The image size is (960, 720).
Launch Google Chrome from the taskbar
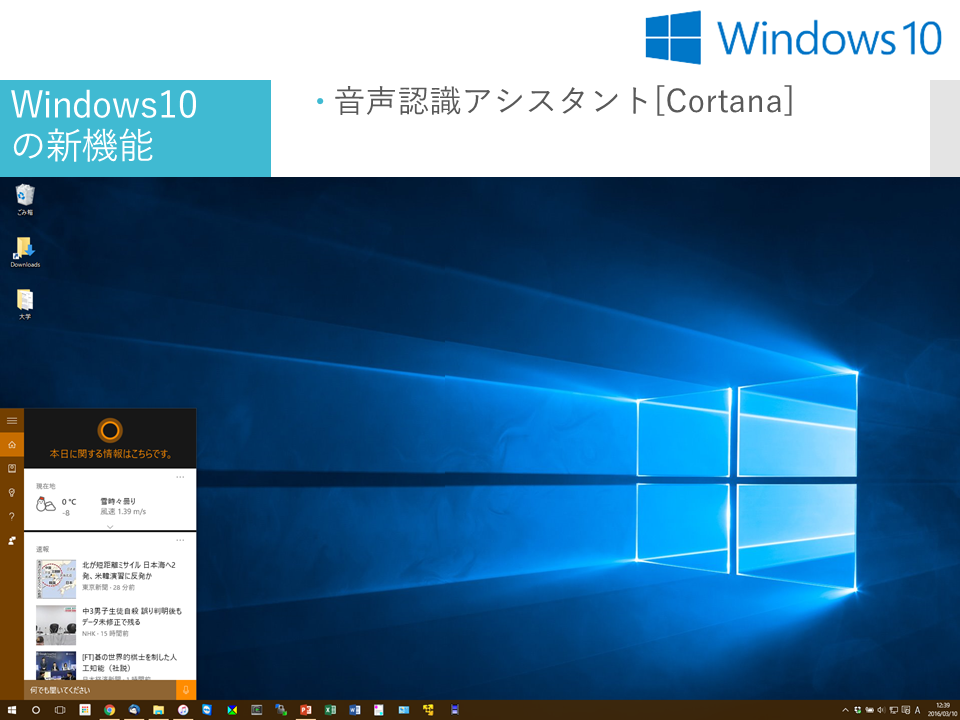(110, 710)
